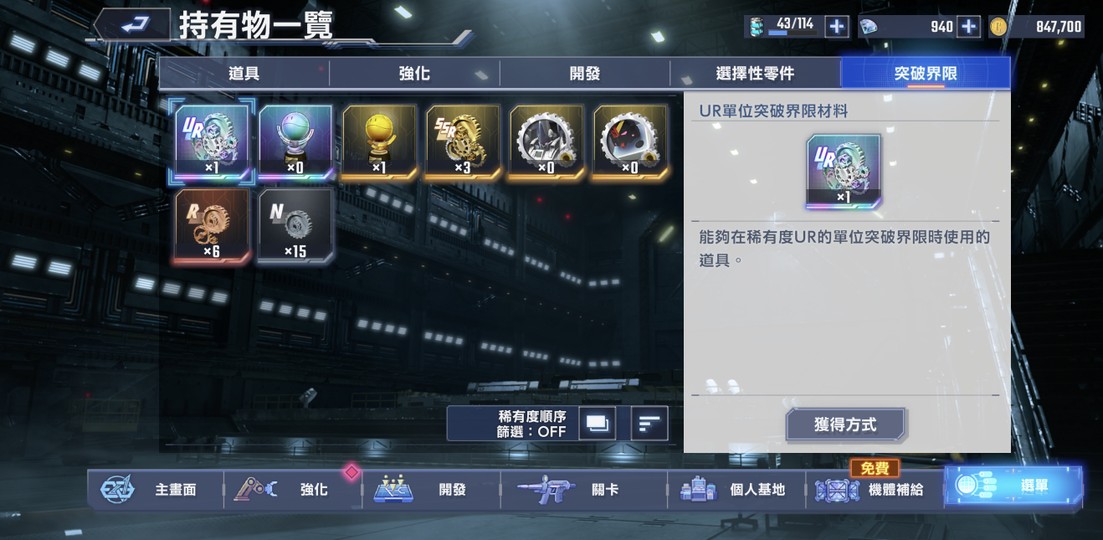This screenshot has height=540, width=1103.
Task: Click the 獲得方式 button
Action: tap(846, 424)
